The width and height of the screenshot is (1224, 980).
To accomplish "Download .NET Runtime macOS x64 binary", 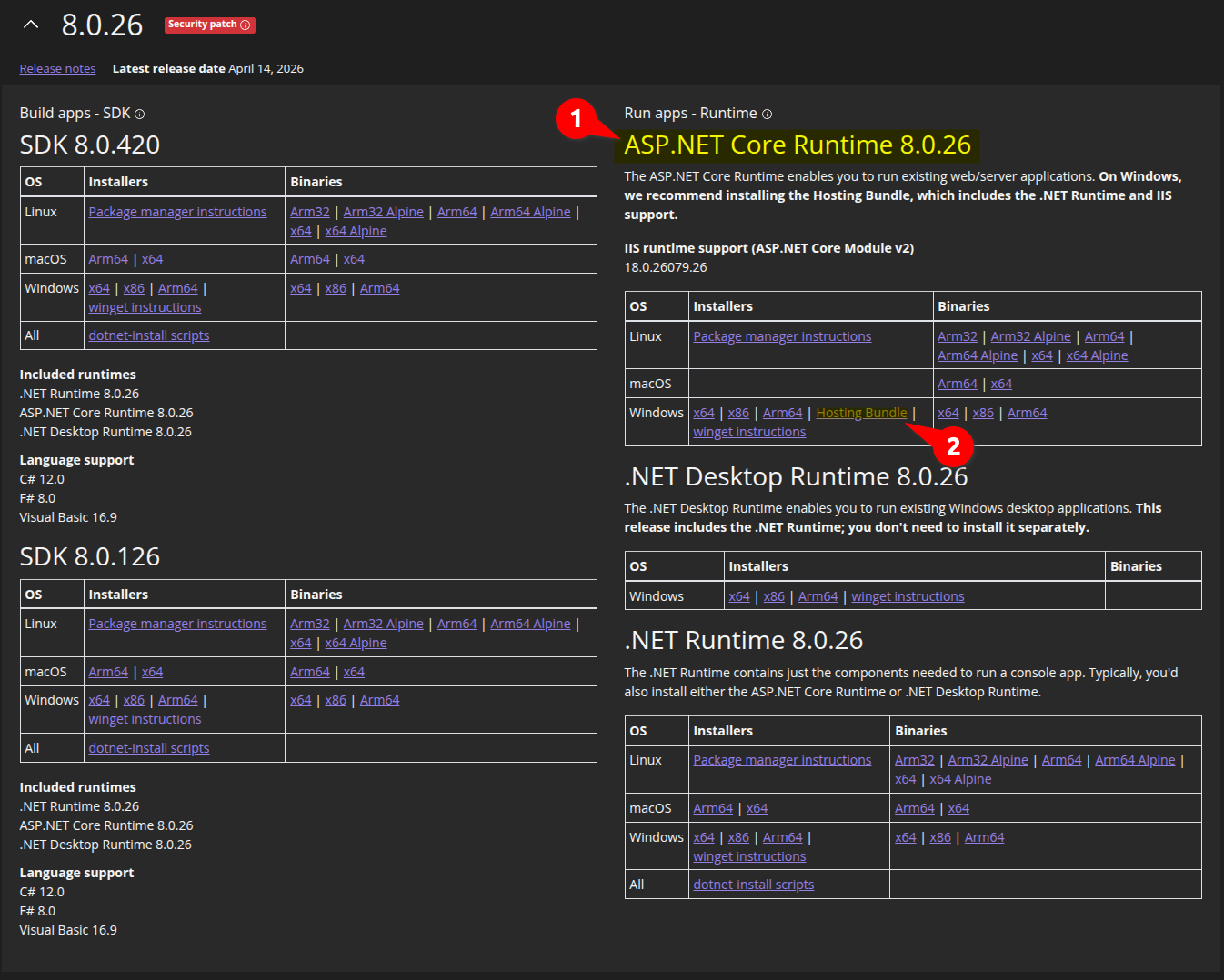I will point(958,808).
